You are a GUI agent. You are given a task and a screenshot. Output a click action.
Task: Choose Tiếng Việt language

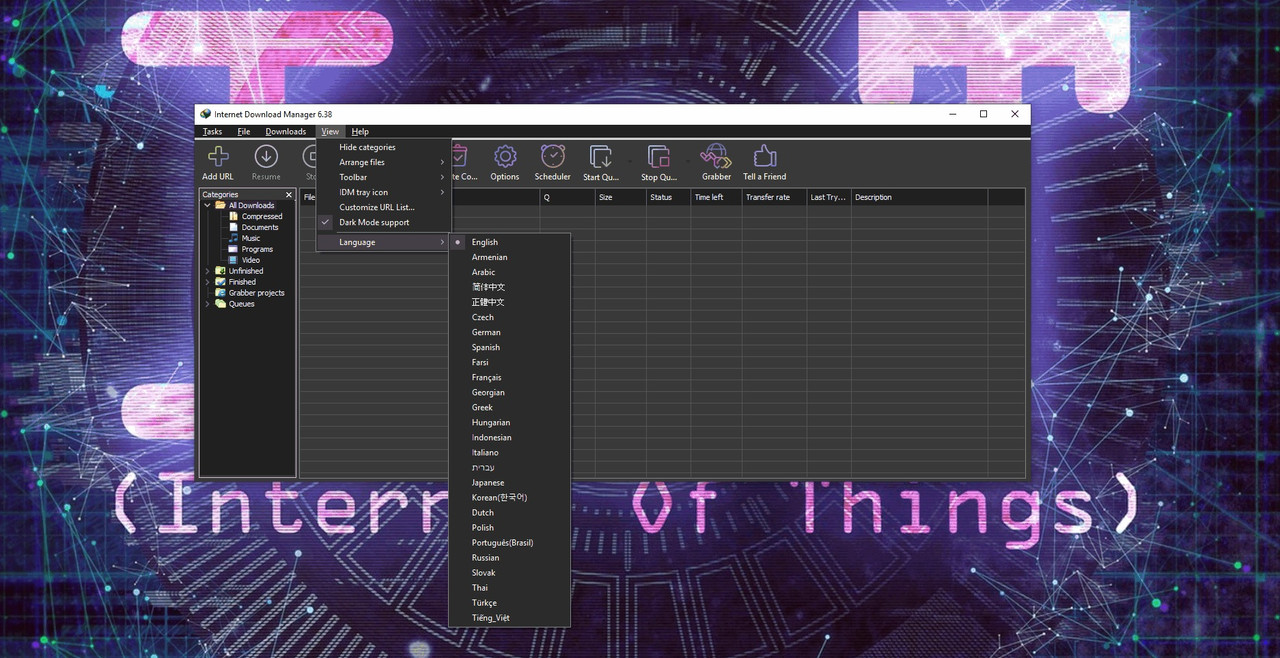pos(491,617)
